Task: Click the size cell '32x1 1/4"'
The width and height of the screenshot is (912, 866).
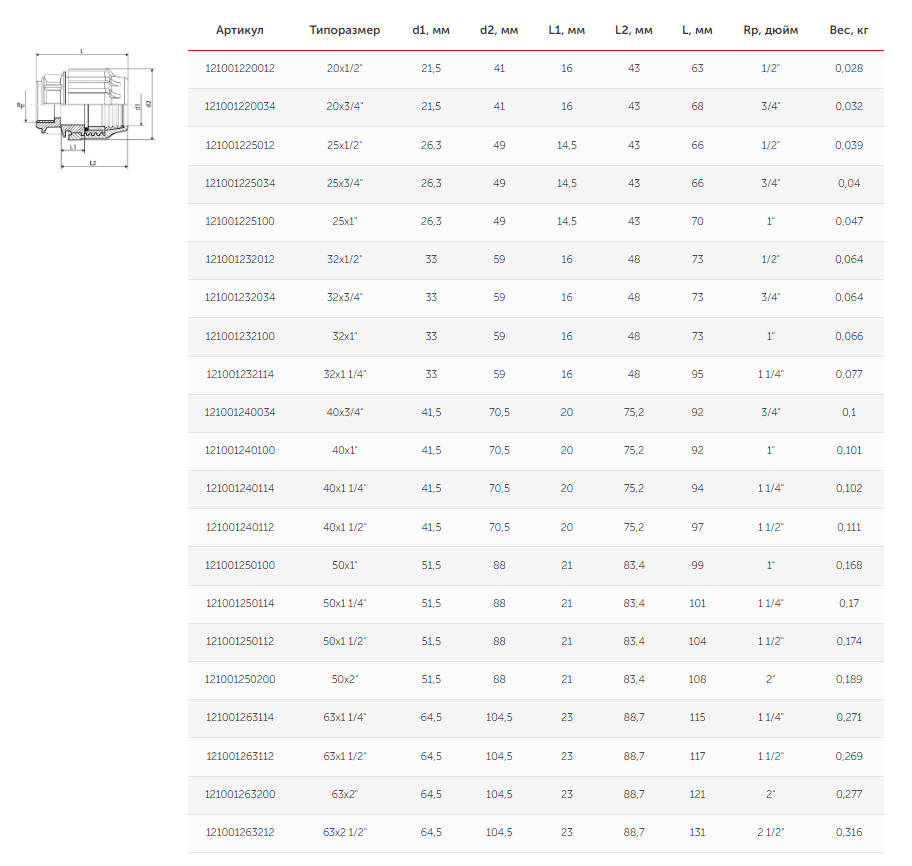Action: point(344,374)
